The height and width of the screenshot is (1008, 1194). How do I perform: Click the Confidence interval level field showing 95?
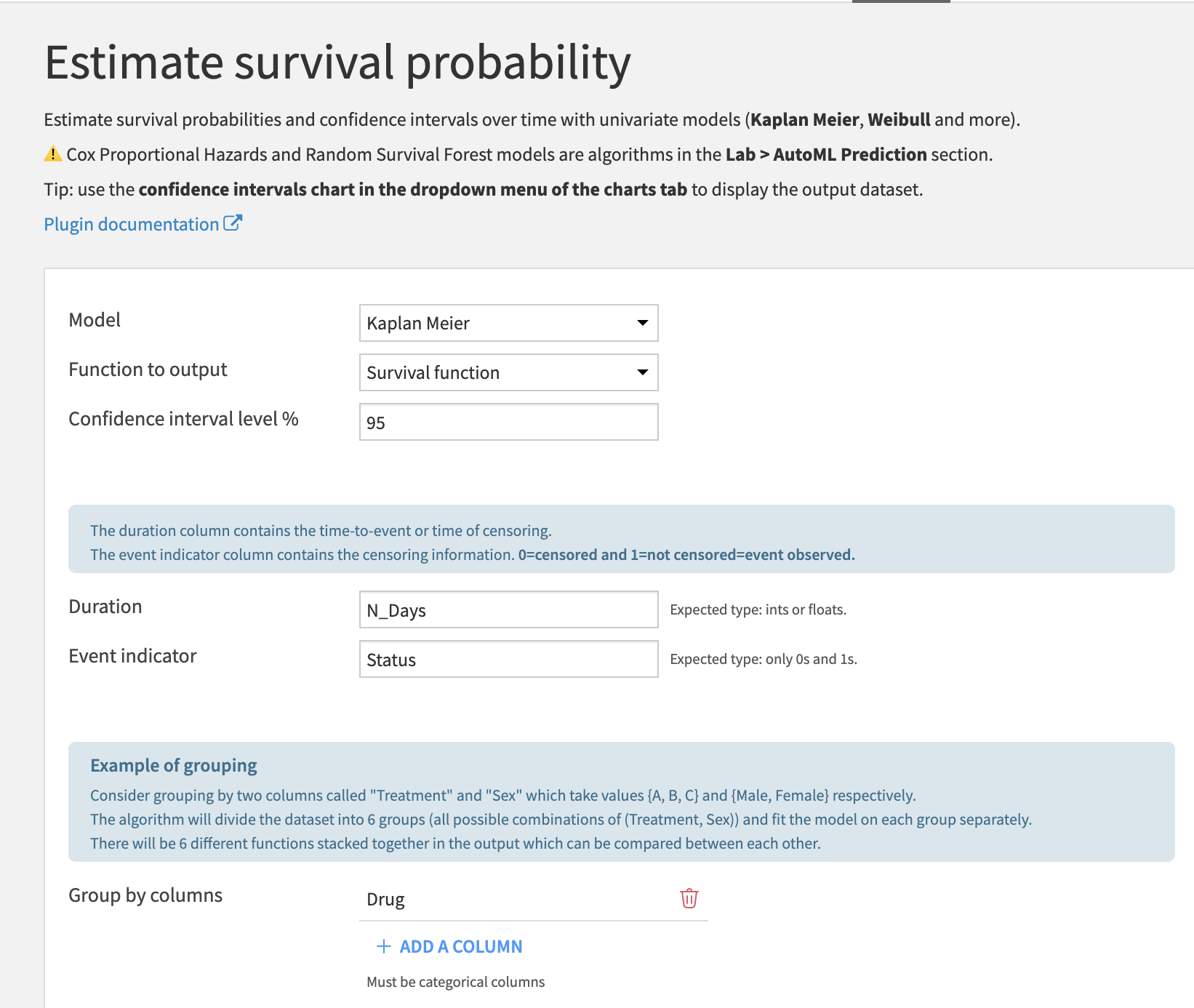pyautogui.click(x=508, y=422)
